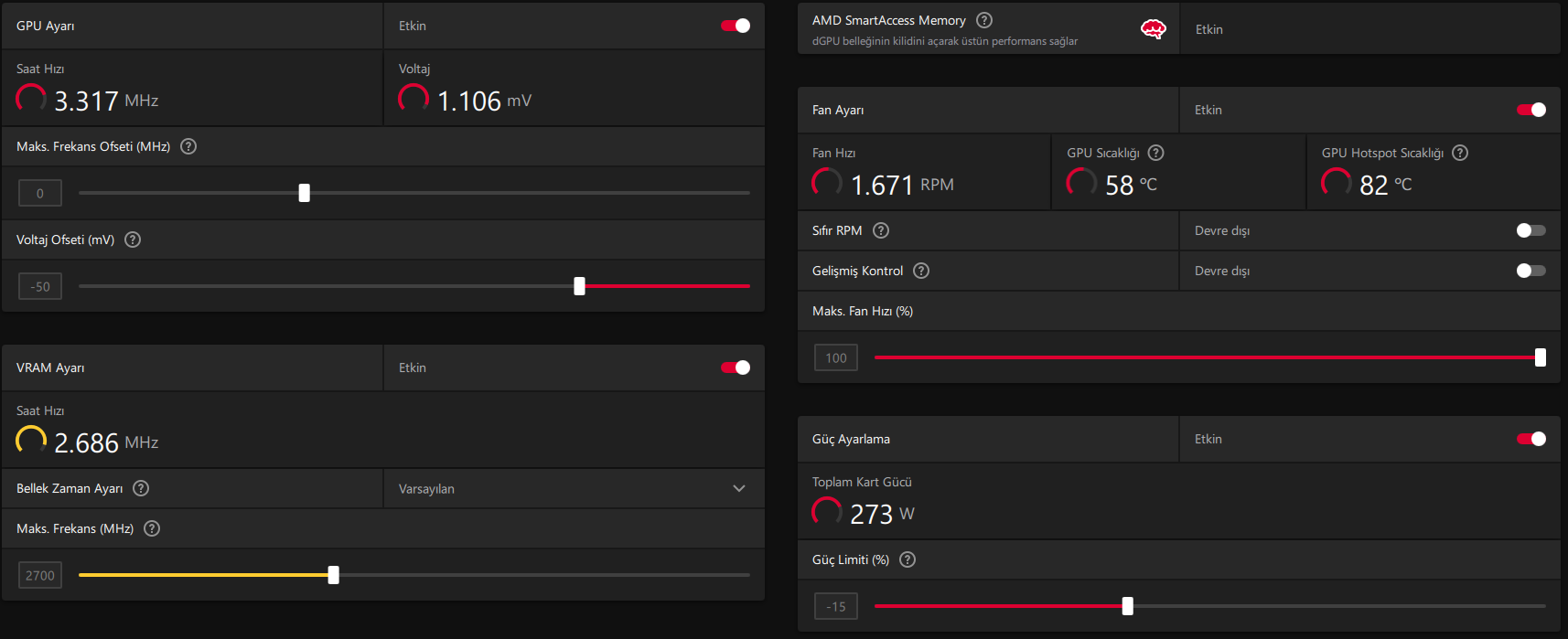
Task: Click the GPU temperature reading 58 °C
Action: coord(1132,185)
